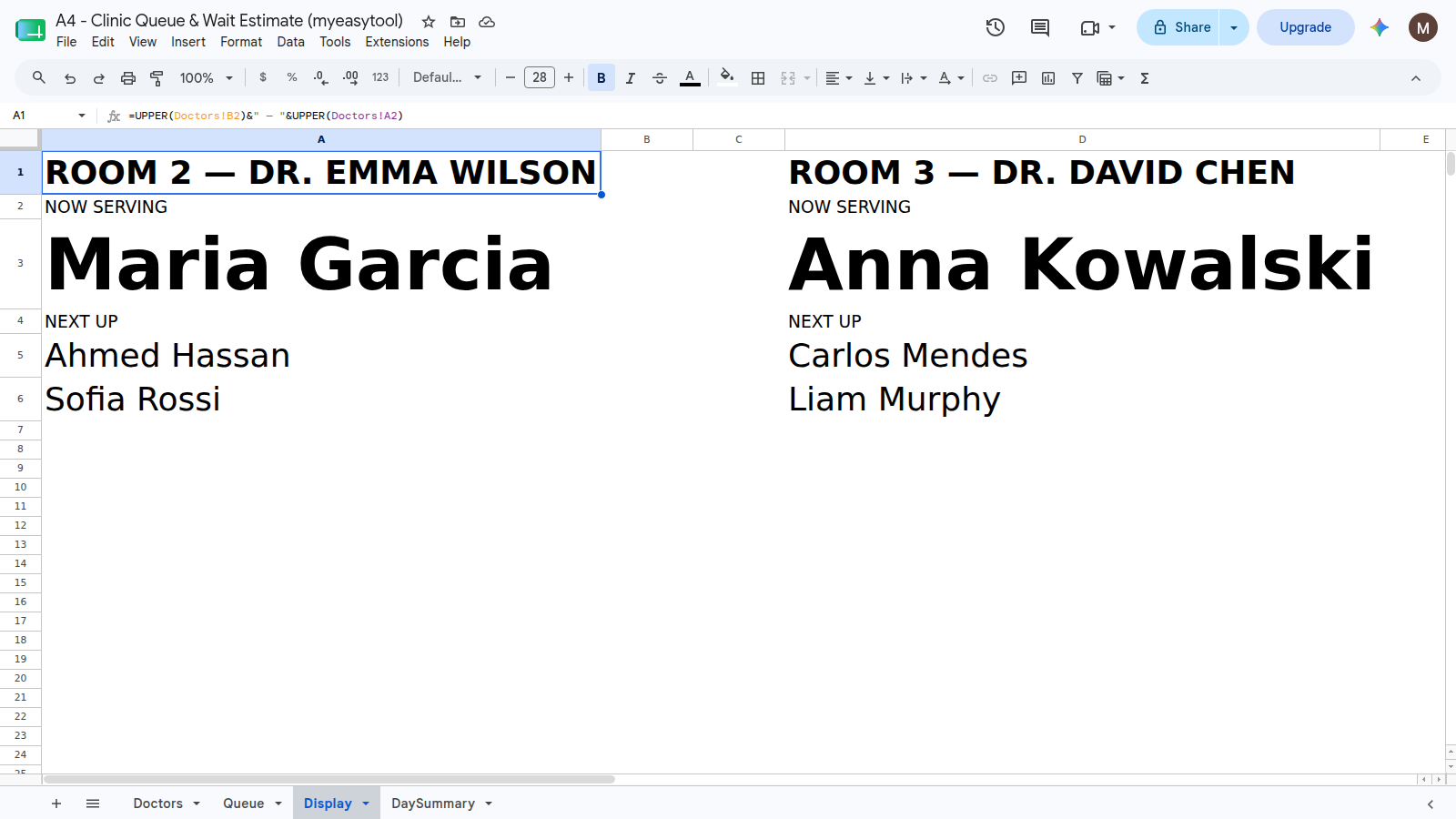Open the functions sigma menu
Image resolution: width=1456 pixels, height=819 pixels.
pyautogui.click(x=1145, y=78)
